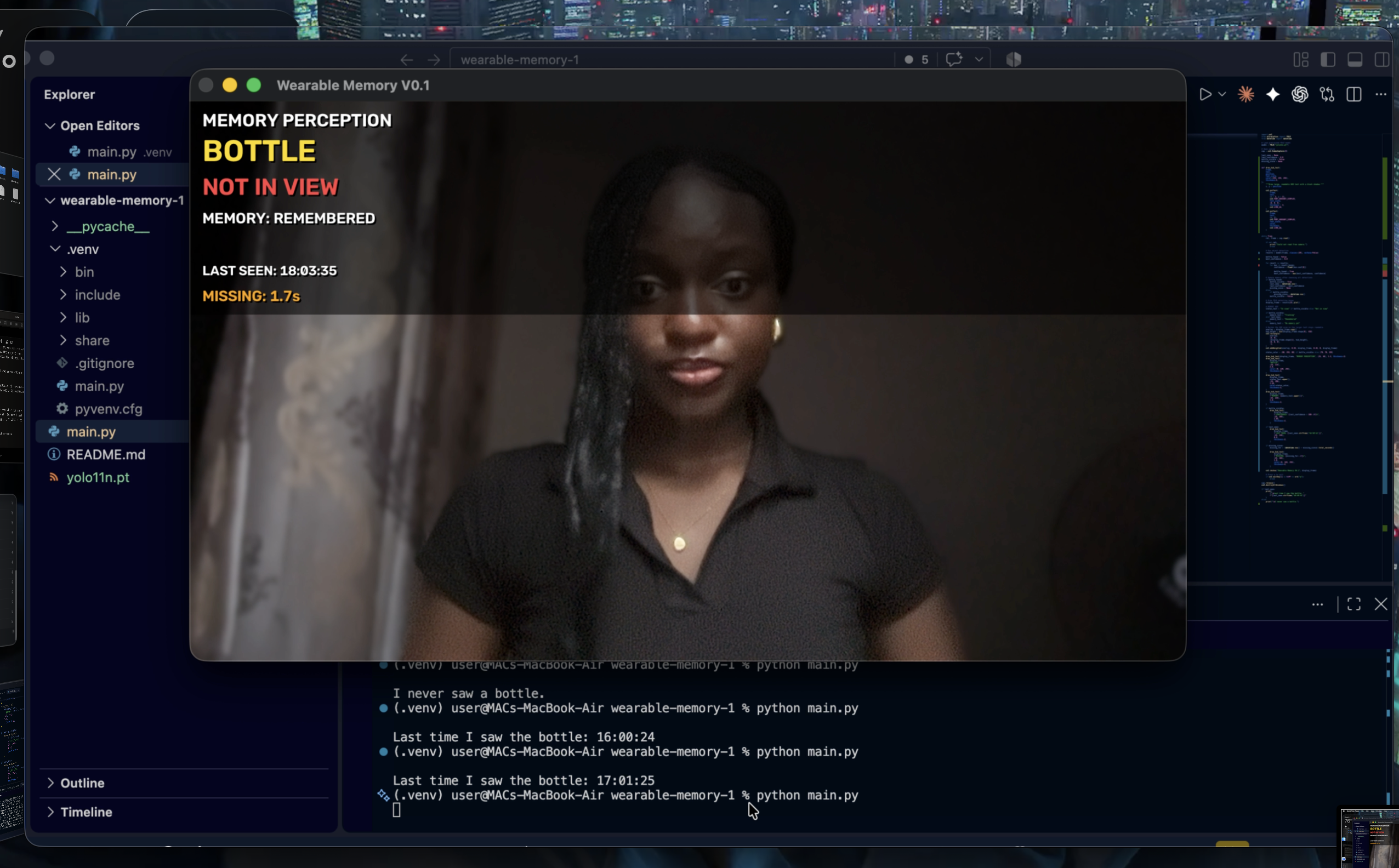Split the editor to the right
Image resolution: width=1399 pixels, height=868 pixels.
1353,94
